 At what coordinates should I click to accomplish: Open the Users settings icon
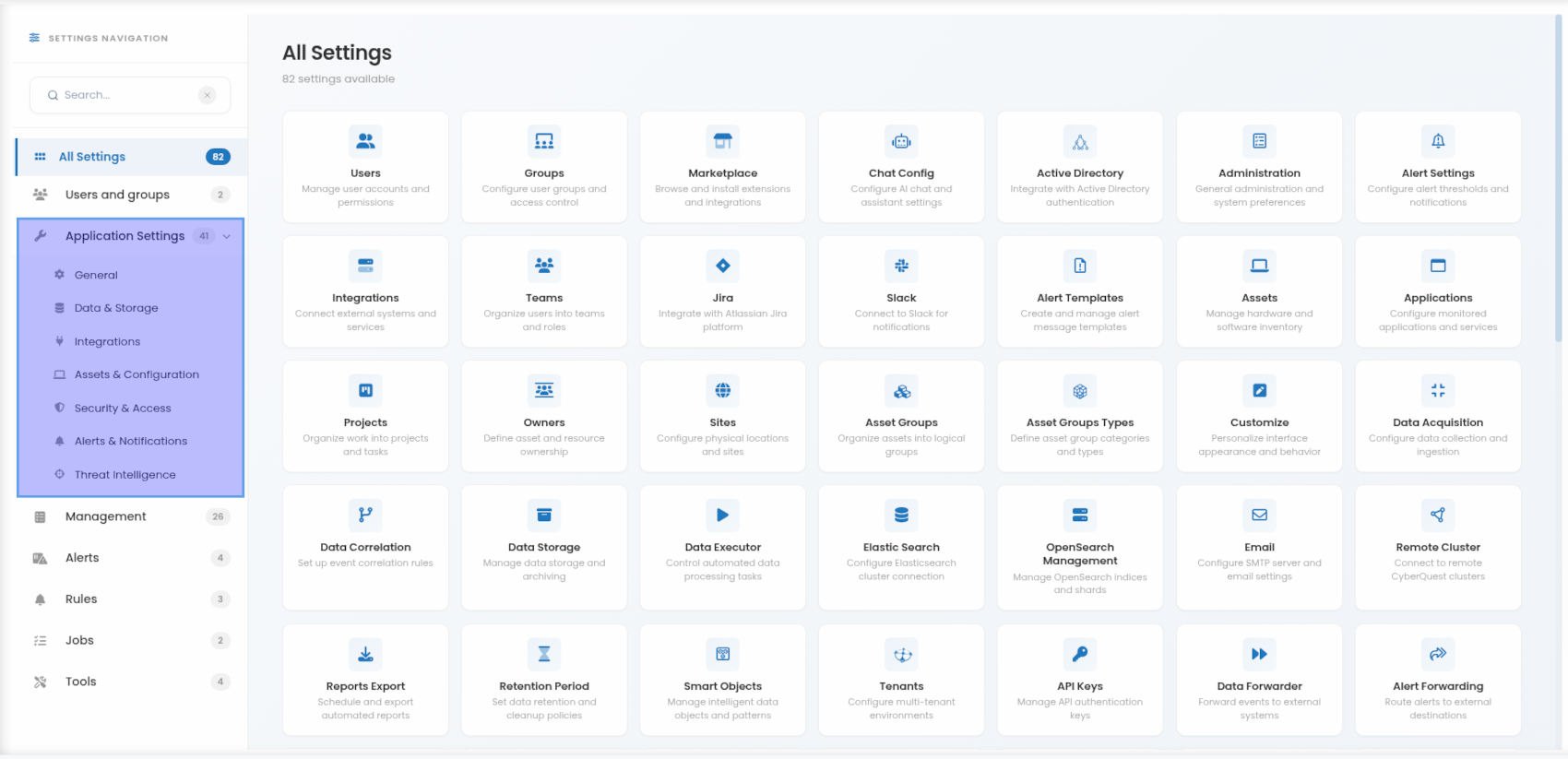click(x=365, y=141)
